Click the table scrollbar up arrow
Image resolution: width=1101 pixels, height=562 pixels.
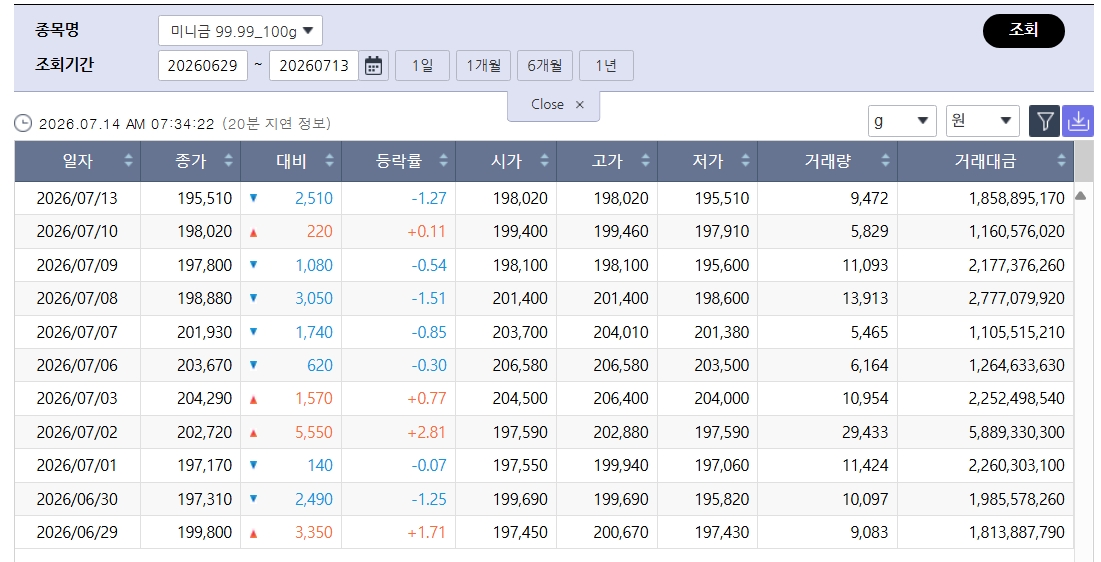[1081, 195]
